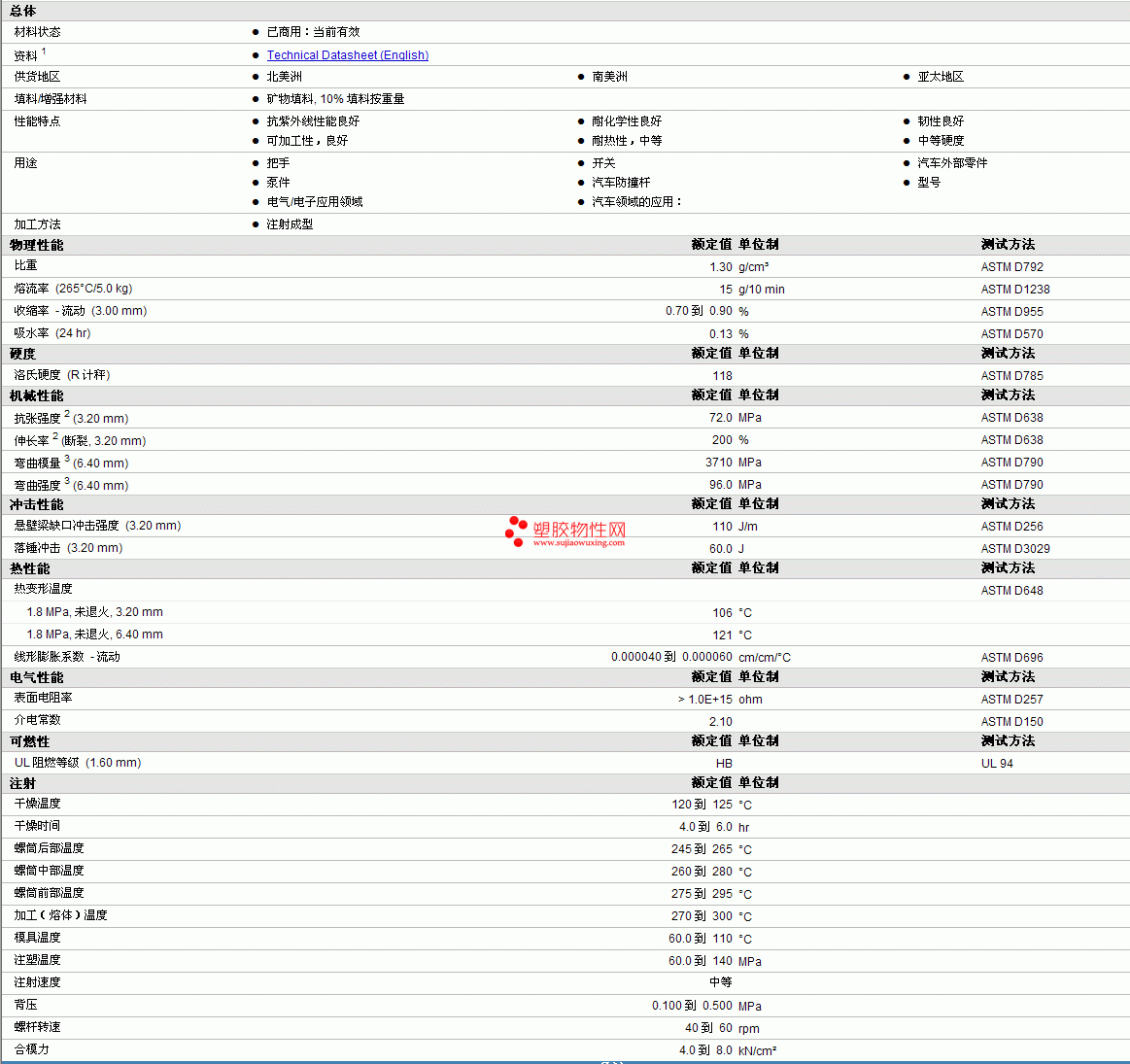Click the 弯曲强度 (6.40 mm) label
The height and width of the screenshot is (1064, 1130).
point(71,485)
